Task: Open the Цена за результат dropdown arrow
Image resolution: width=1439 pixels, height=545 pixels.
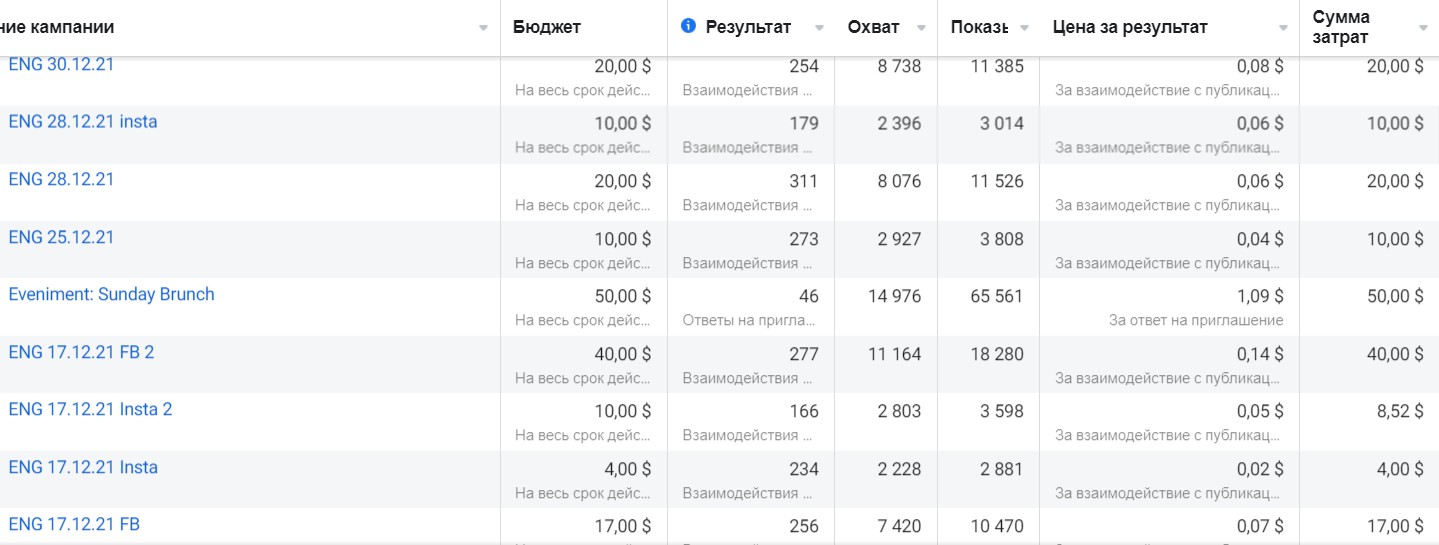Action: coord(1283,28)
